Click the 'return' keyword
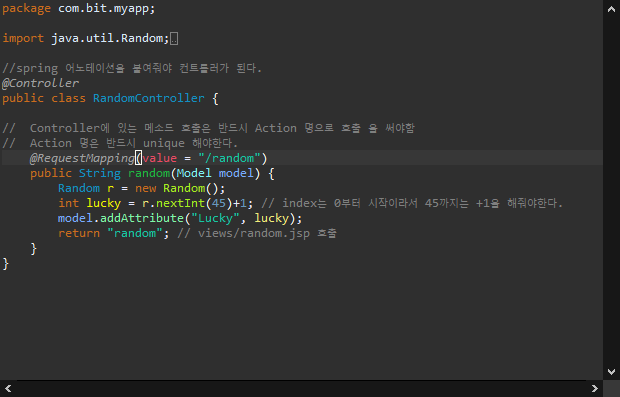 pos(79,233)
